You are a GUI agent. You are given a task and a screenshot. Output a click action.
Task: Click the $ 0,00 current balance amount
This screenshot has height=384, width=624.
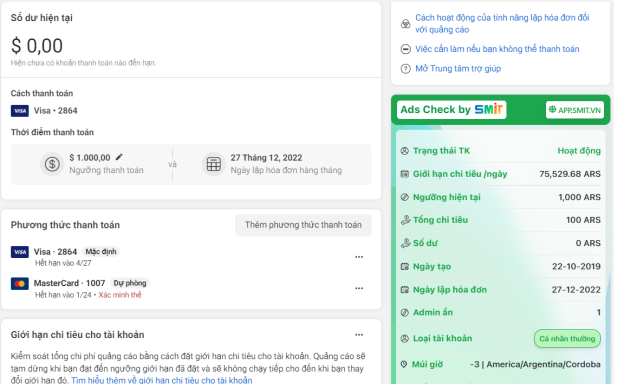click(x=37, y=45)
